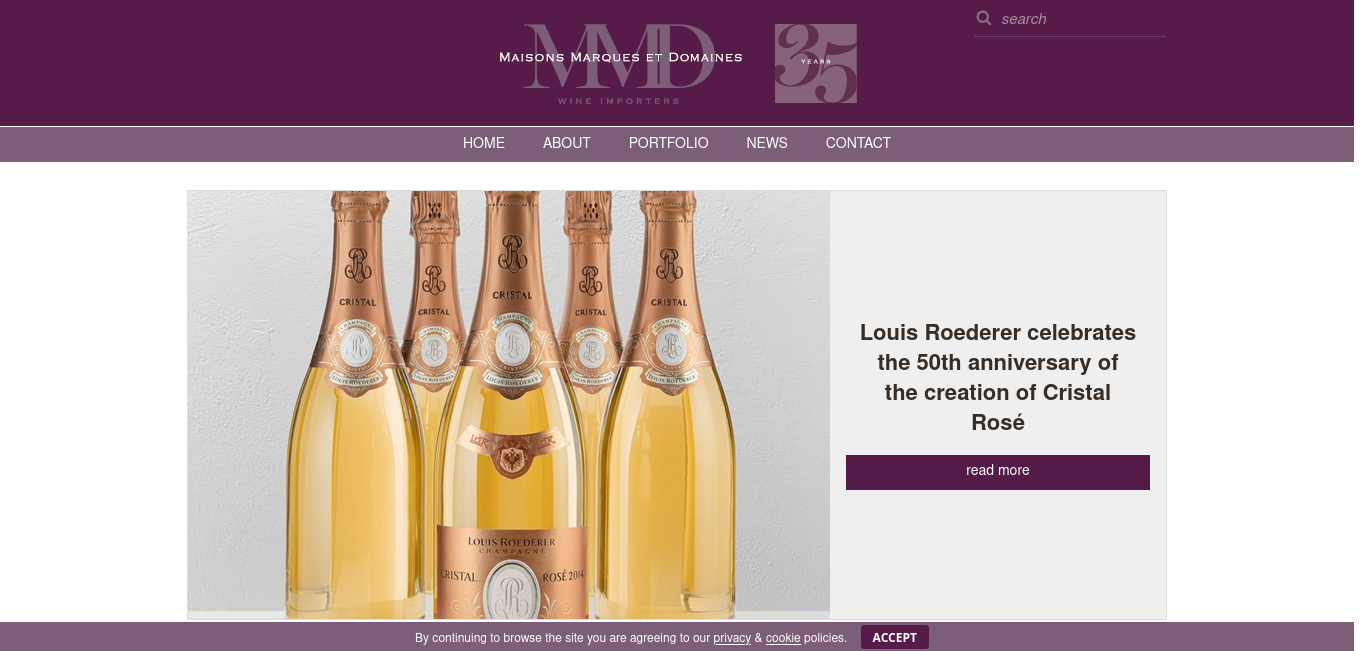
Task: Click the Wine Importers tagline under logo
Action: pos(619,101)
